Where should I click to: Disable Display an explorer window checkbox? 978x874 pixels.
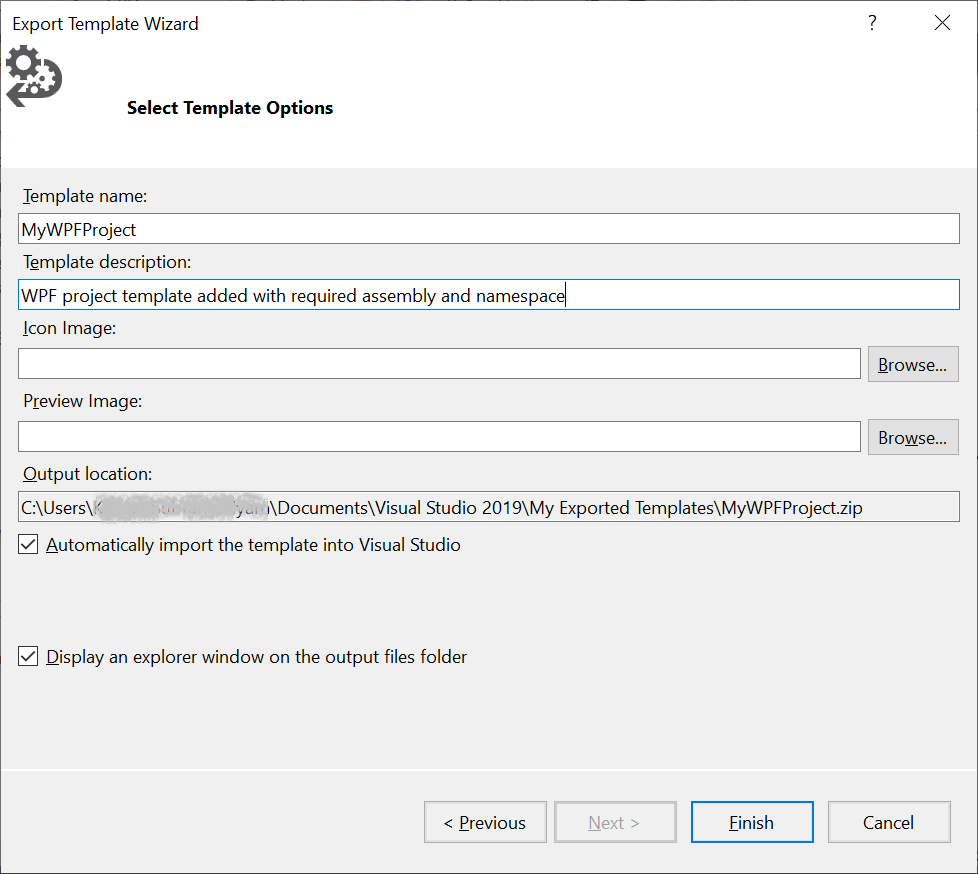coord(29,657)
